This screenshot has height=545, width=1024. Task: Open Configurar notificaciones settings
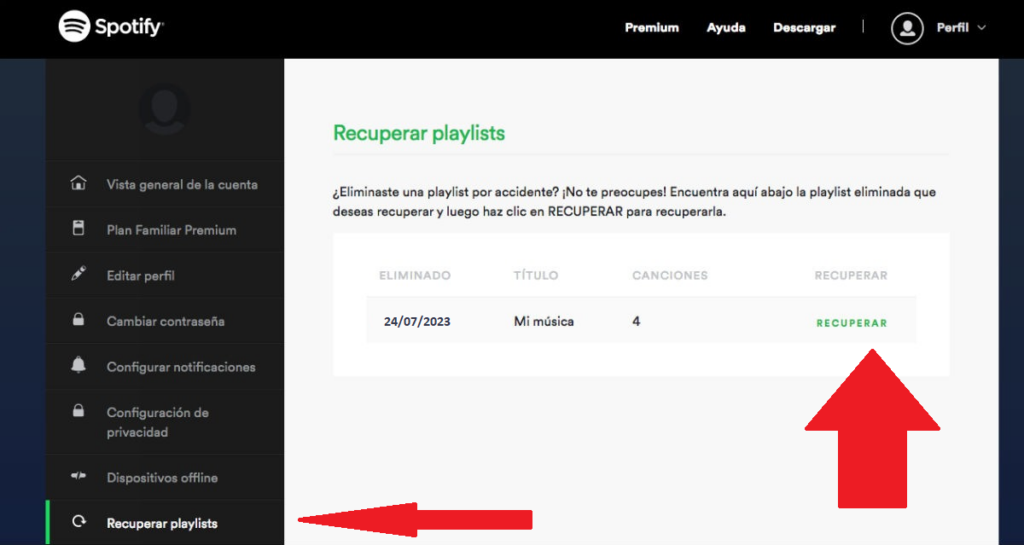[x=181, y=367]
